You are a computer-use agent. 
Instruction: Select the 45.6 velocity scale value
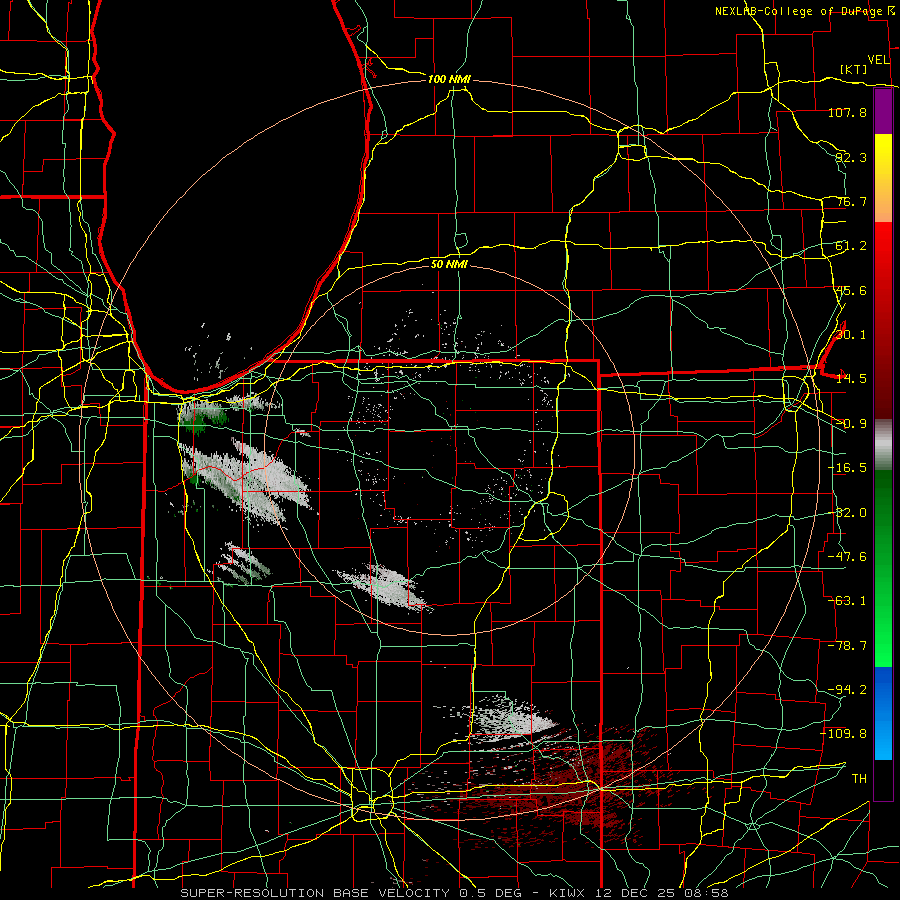click(851, 290)
